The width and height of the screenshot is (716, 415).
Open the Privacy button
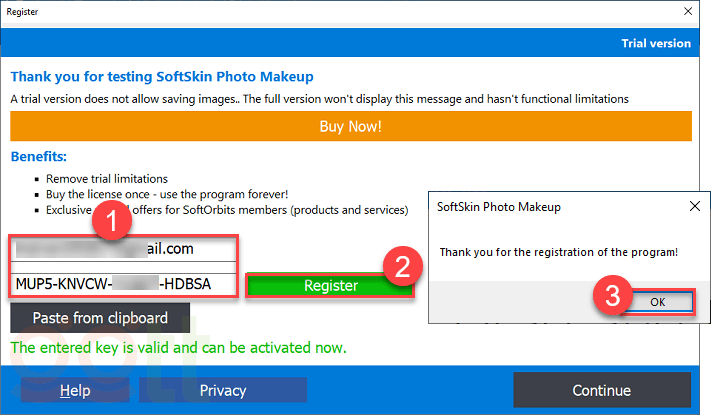[222, 390]
